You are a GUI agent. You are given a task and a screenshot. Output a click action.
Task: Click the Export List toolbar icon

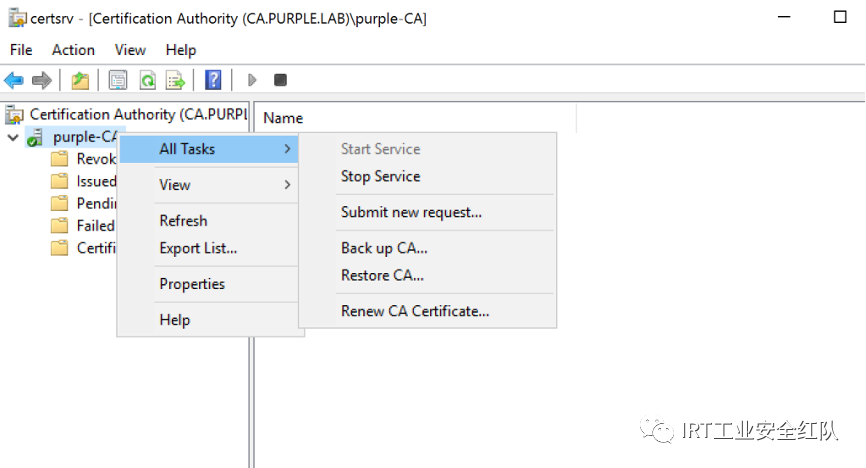176,81
